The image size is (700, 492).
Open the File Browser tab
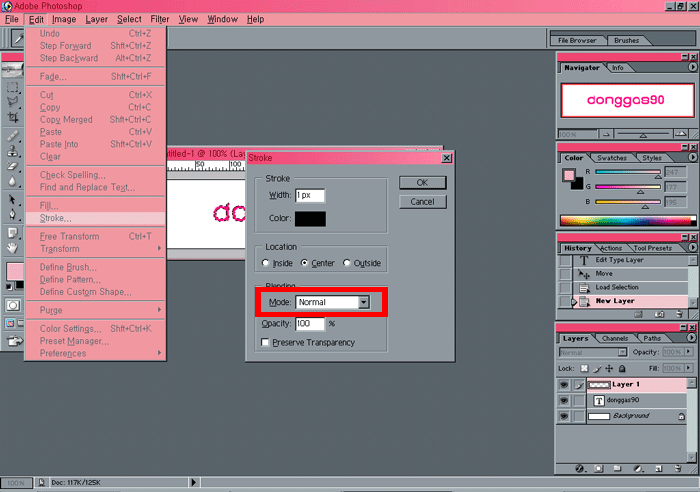(x=577, y=40)
